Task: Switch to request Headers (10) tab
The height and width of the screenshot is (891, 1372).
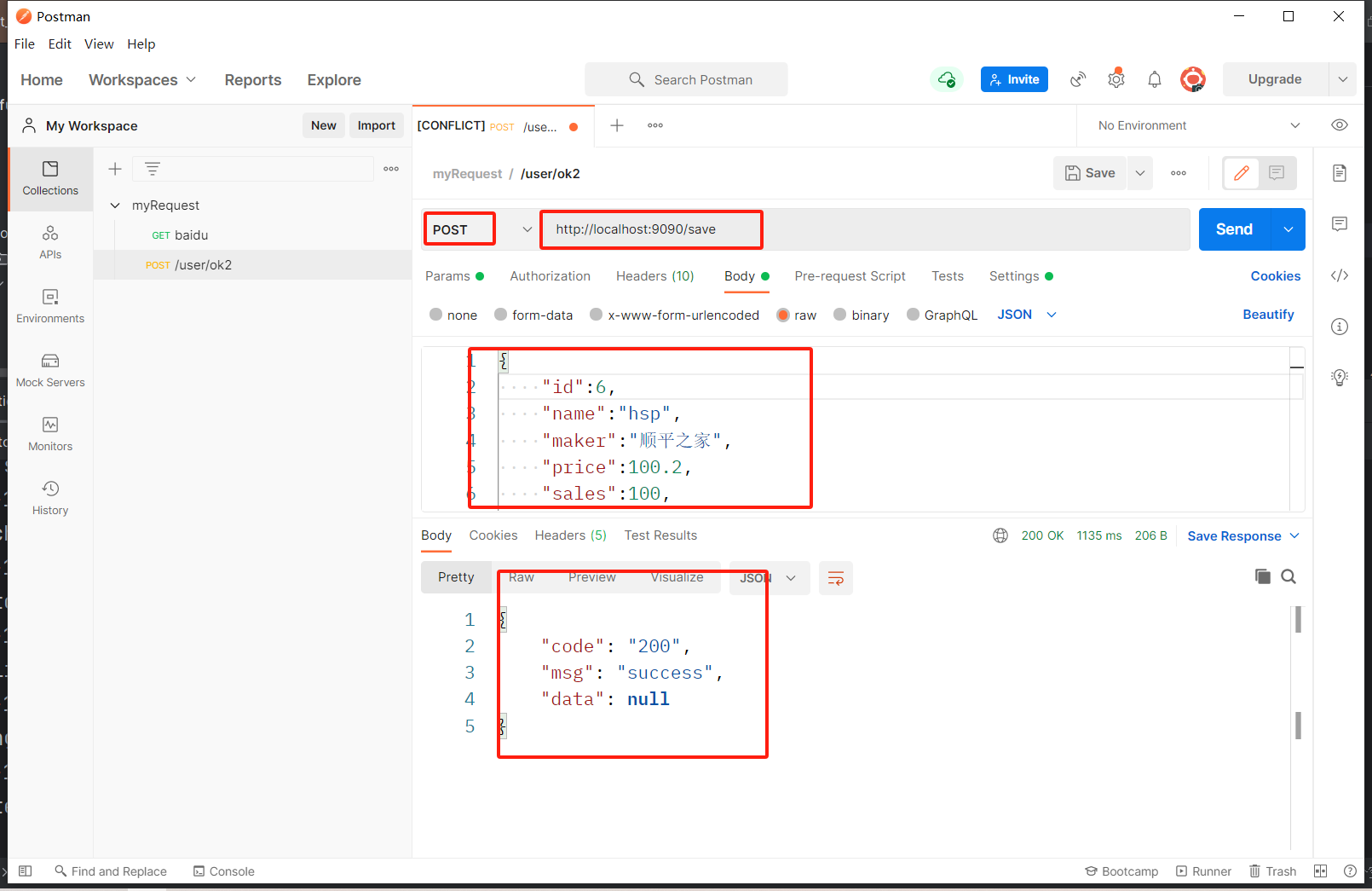Action: pos(655,276)
